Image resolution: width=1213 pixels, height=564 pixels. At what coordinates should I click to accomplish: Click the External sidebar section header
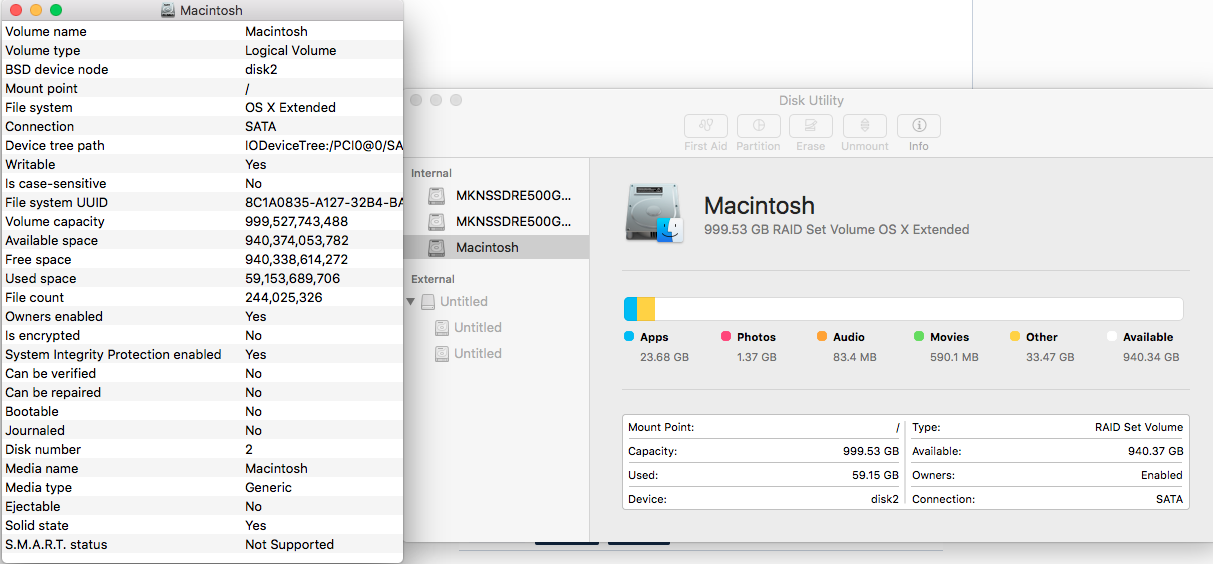[x=433, y=279]
